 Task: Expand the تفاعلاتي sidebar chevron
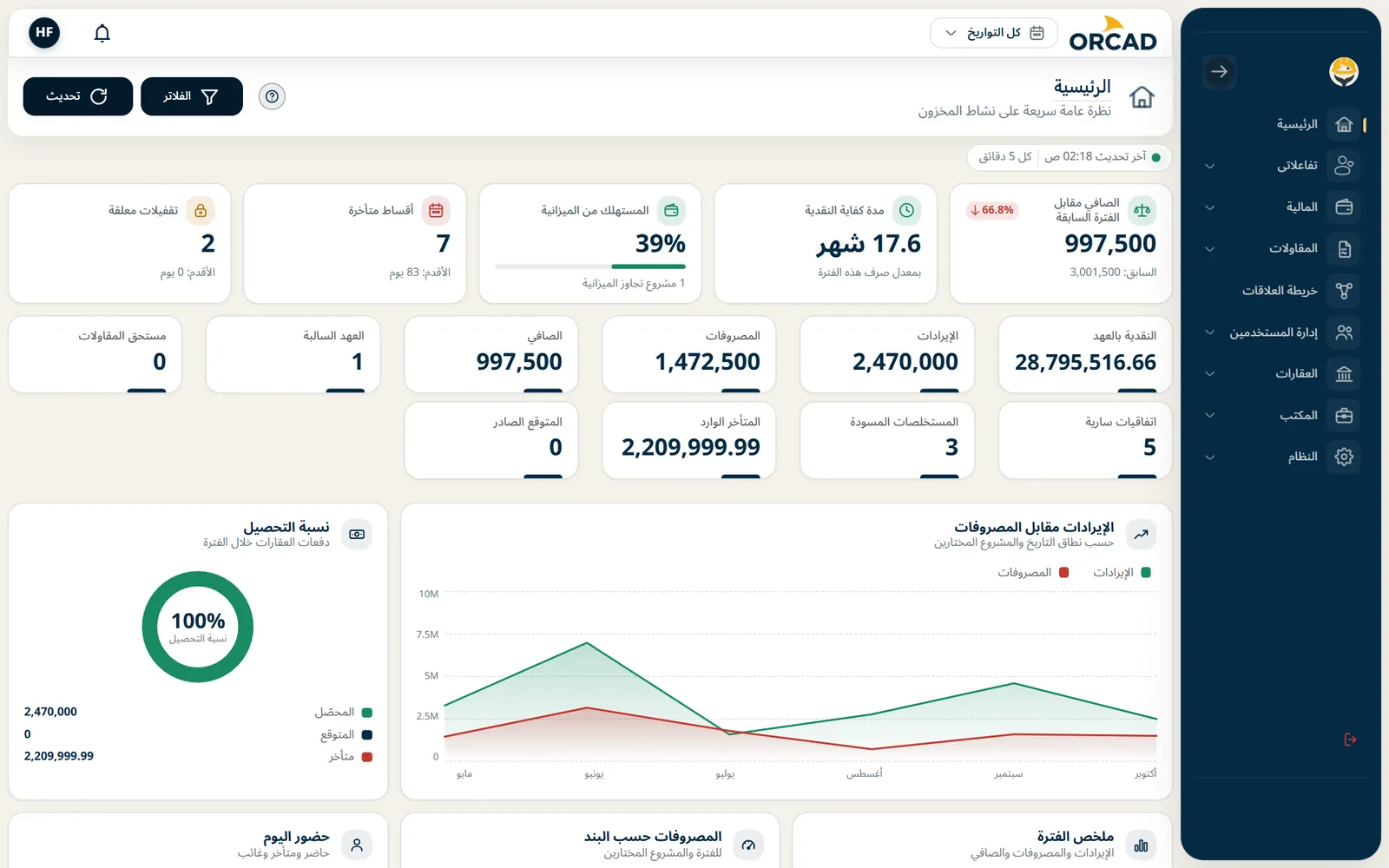click(x=1210, y=166)
